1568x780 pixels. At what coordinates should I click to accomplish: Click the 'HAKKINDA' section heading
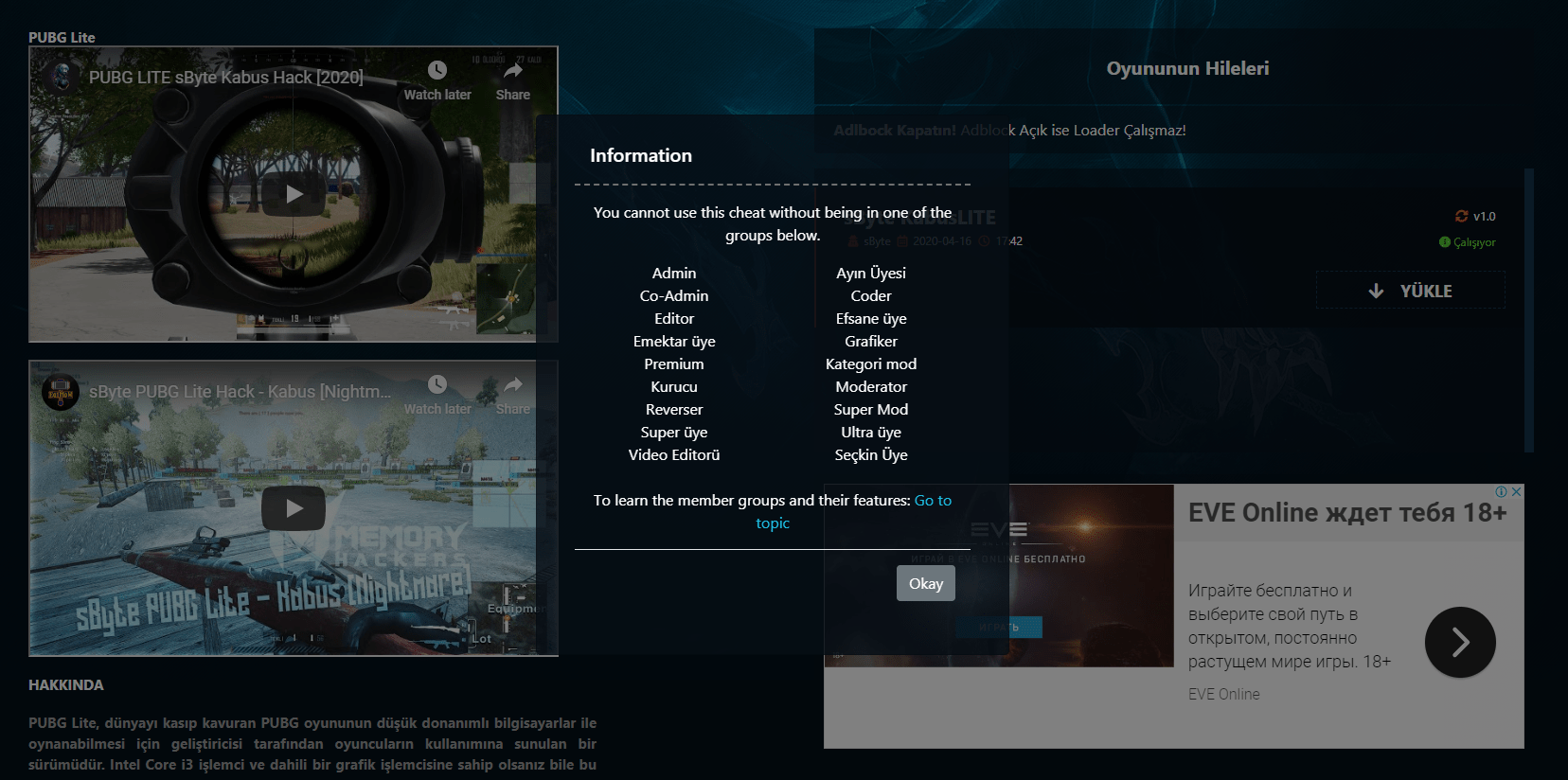click(66, 684)
